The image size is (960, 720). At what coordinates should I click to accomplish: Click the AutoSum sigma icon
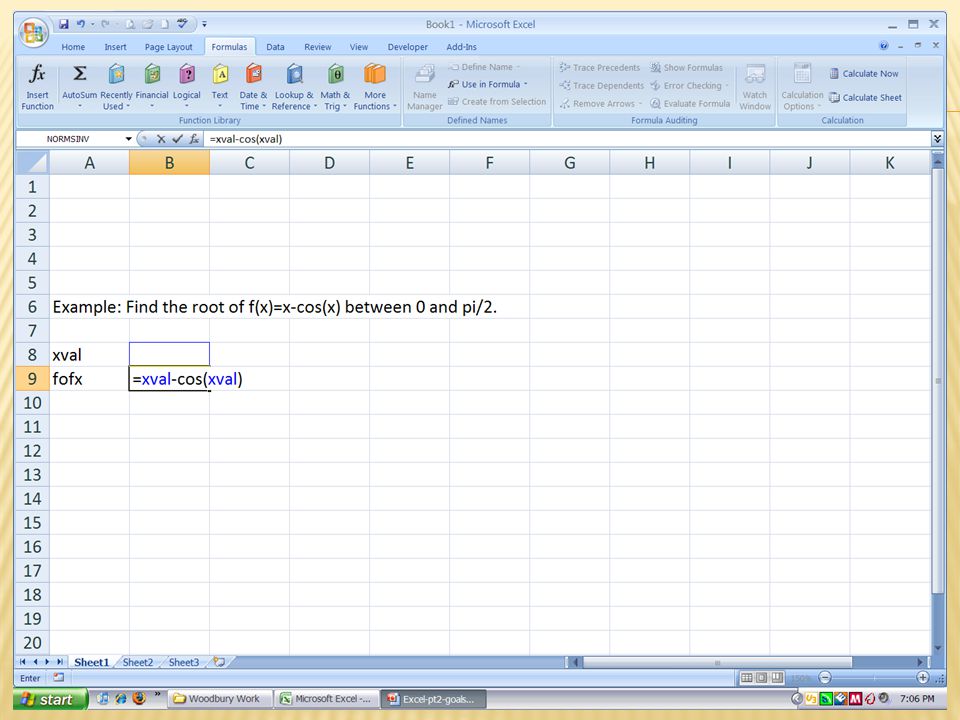(80, 74)
